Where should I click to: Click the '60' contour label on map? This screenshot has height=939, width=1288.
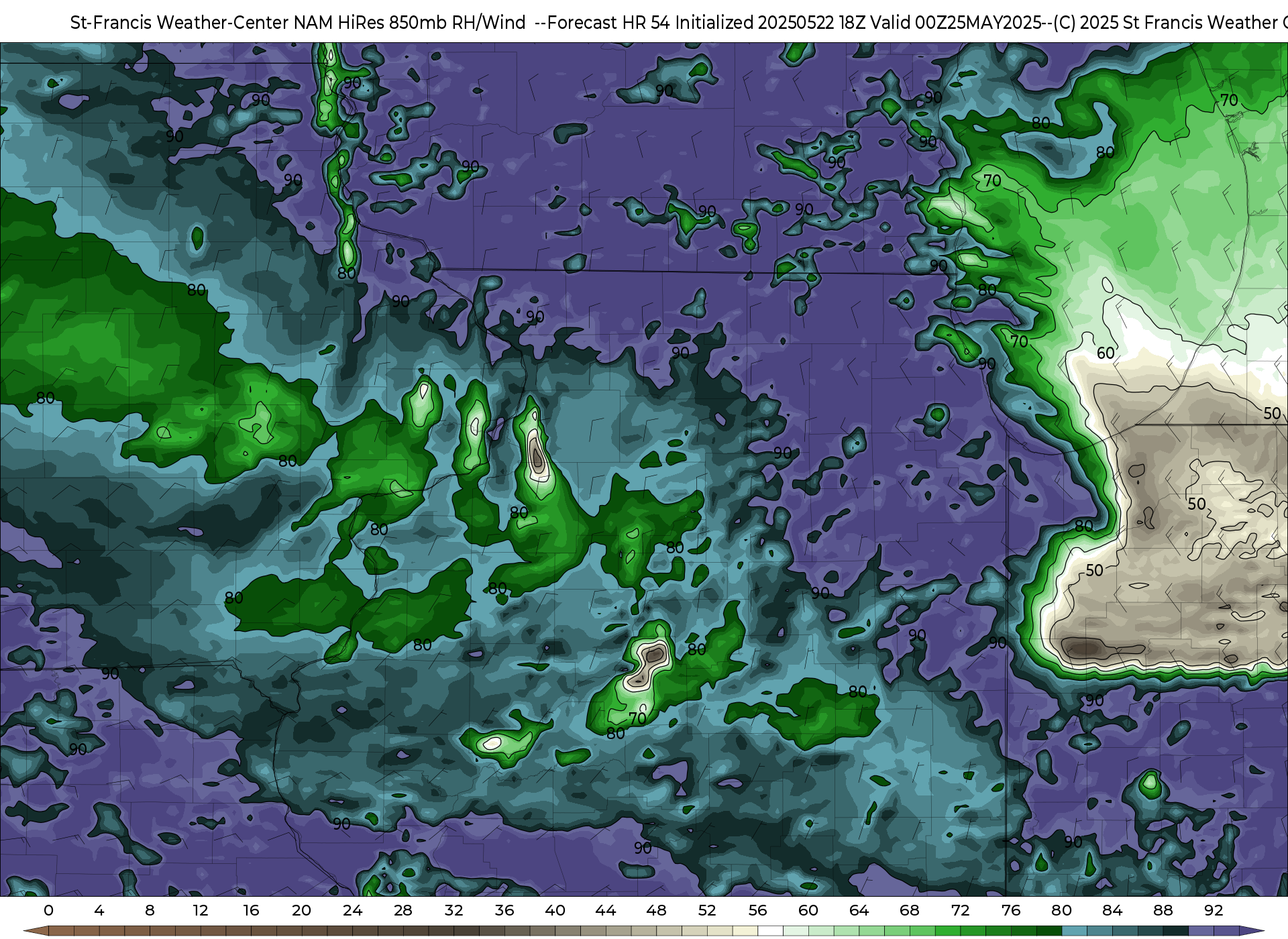1106,353
